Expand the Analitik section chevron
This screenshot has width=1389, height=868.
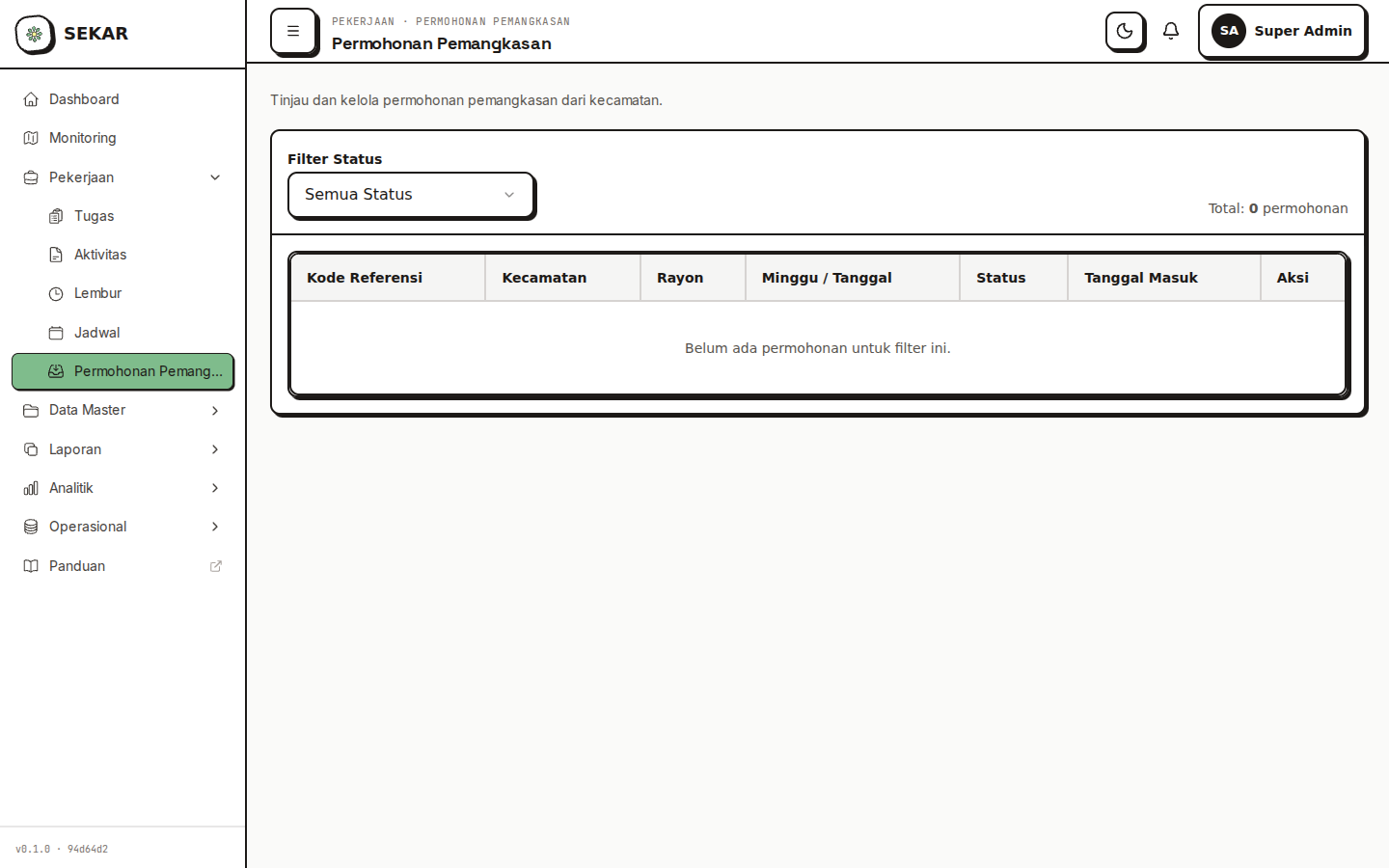[215, 488]
